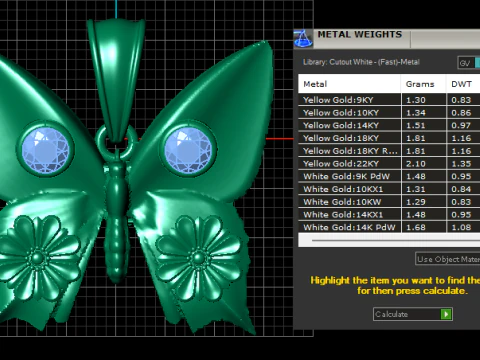Screen dimensions: 480x360
Task: Select the White Gold:14K PdW row
Action: click(x=389, y=227)
